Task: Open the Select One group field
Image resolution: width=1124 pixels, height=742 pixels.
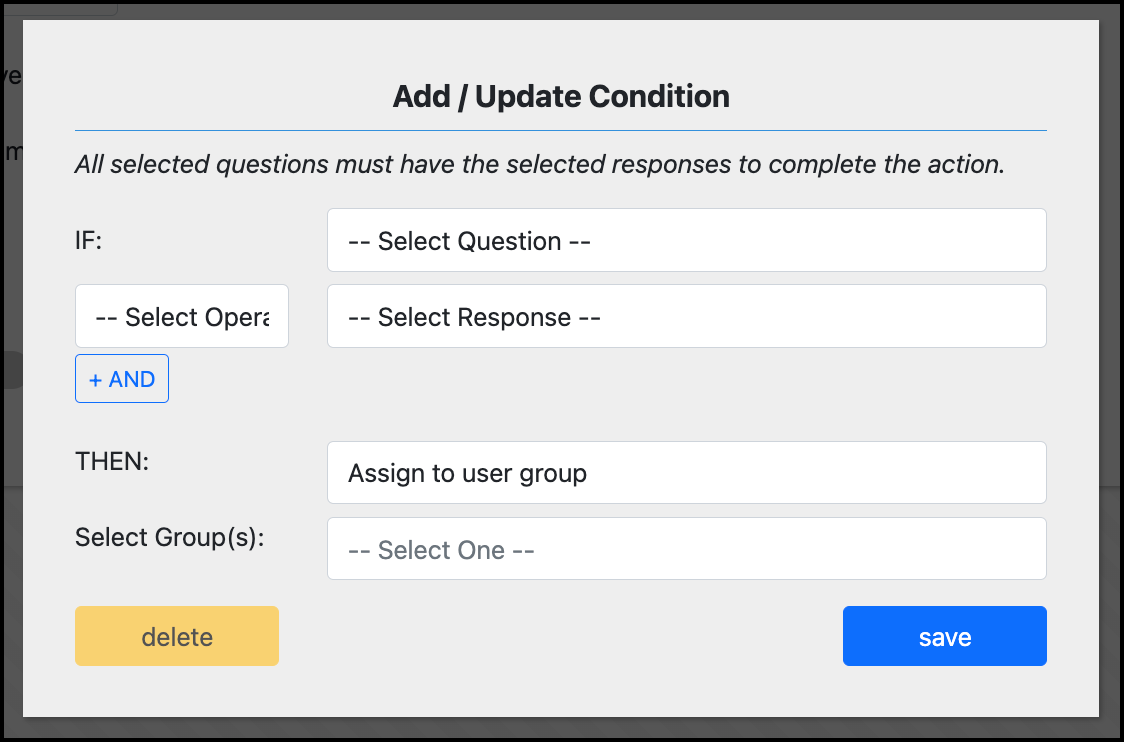Action: click(x=686, y=549)
